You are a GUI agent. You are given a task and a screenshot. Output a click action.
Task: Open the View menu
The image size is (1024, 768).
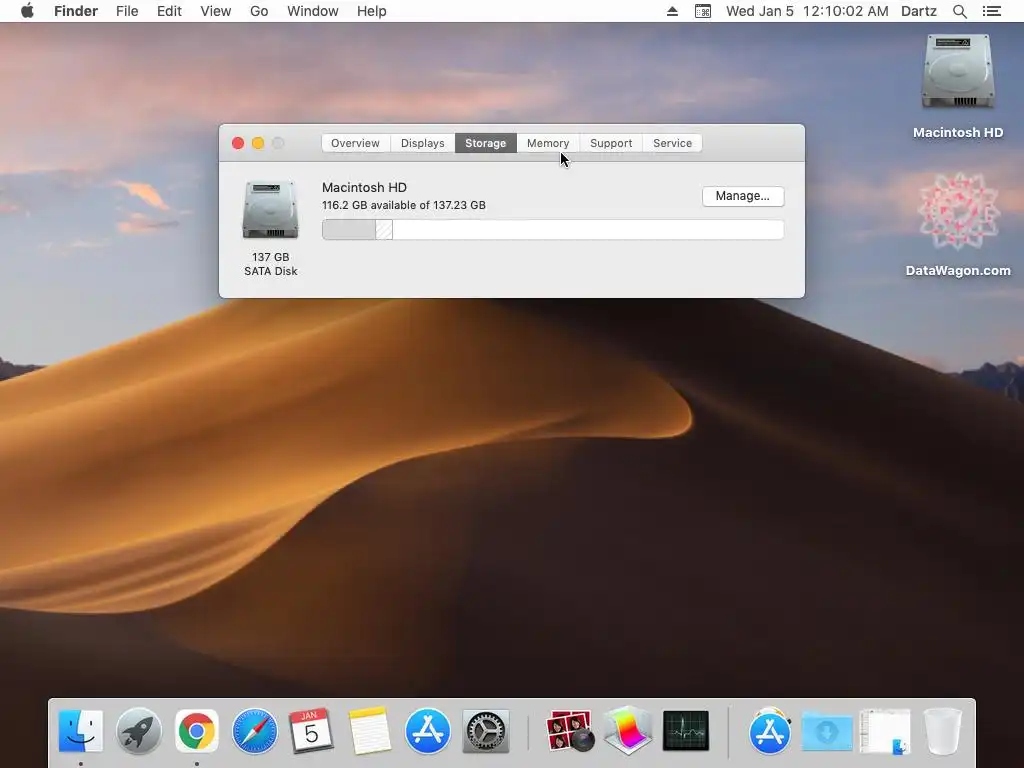coord(216,11)
